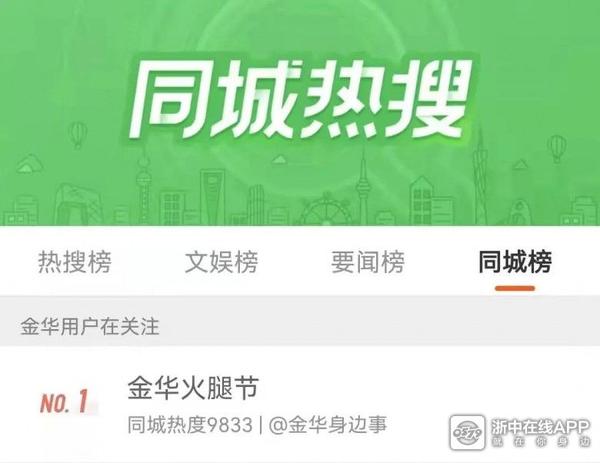Click the NO. 1 rank badge

pos(65,401)
